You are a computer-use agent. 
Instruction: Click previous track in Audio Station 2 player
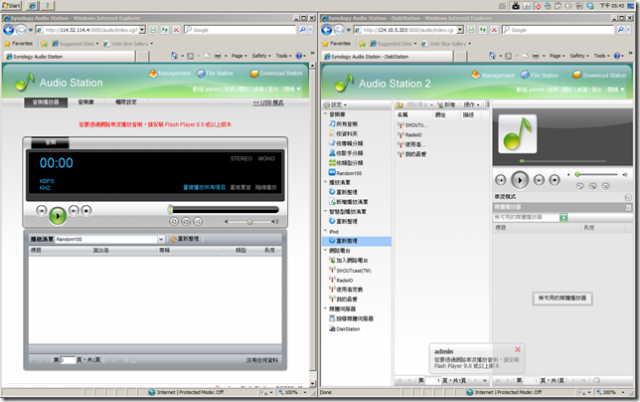[500, 180]
